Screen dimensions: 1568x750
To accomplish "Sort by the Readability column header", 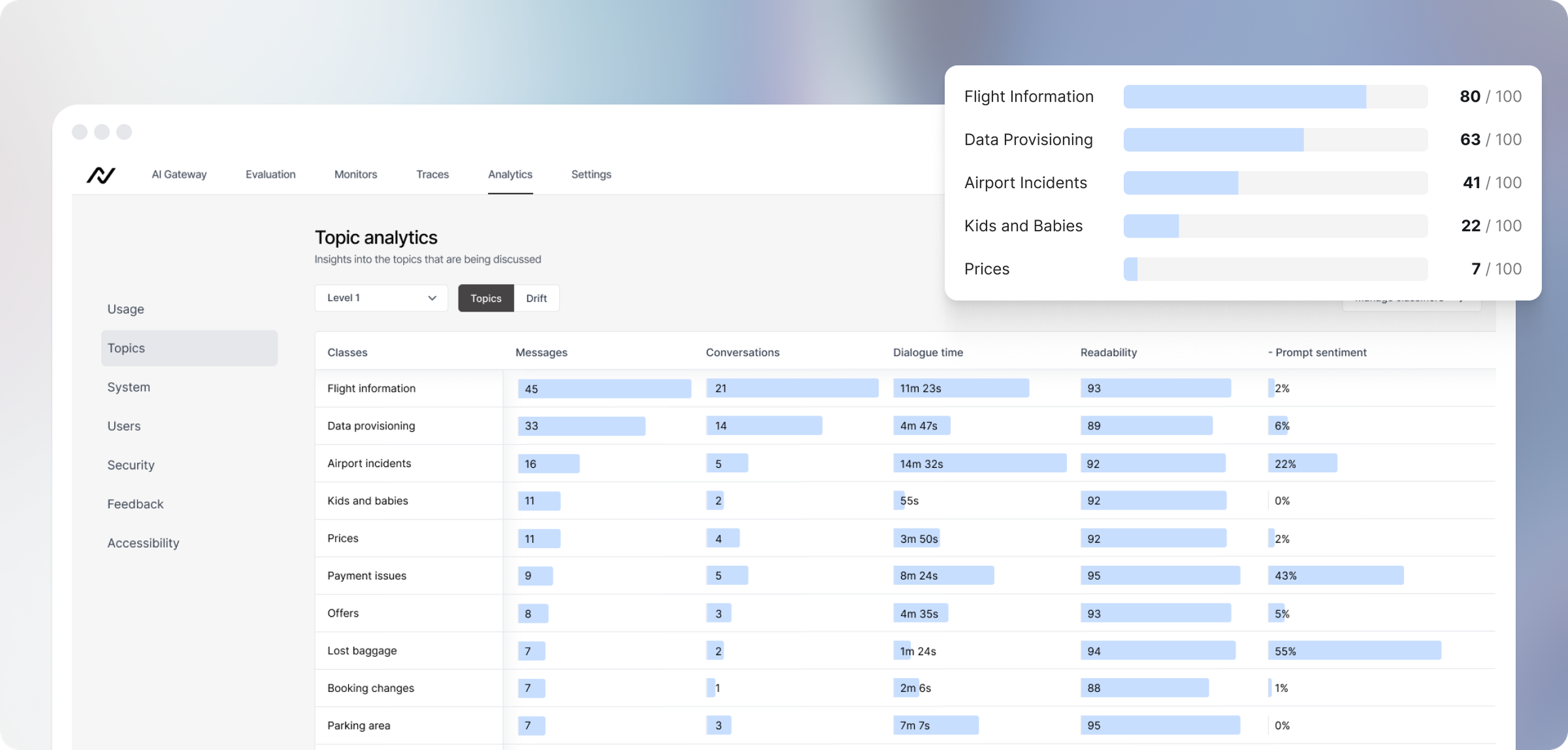I will coord(1109,352).
